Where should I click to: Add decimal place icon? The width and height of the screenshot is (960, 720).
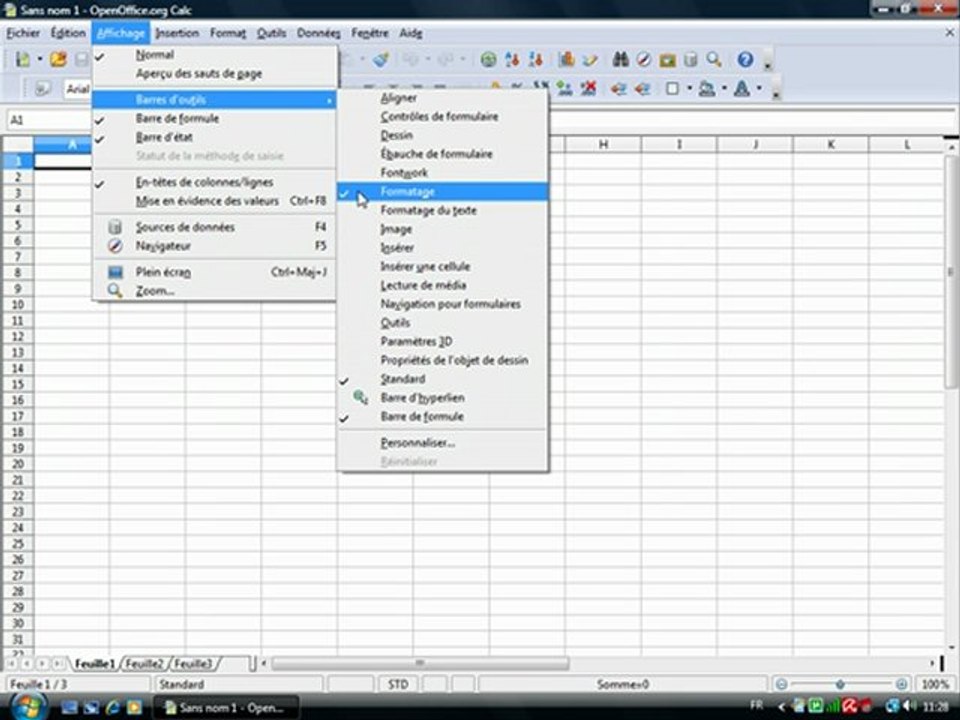[x=564, y=89]
